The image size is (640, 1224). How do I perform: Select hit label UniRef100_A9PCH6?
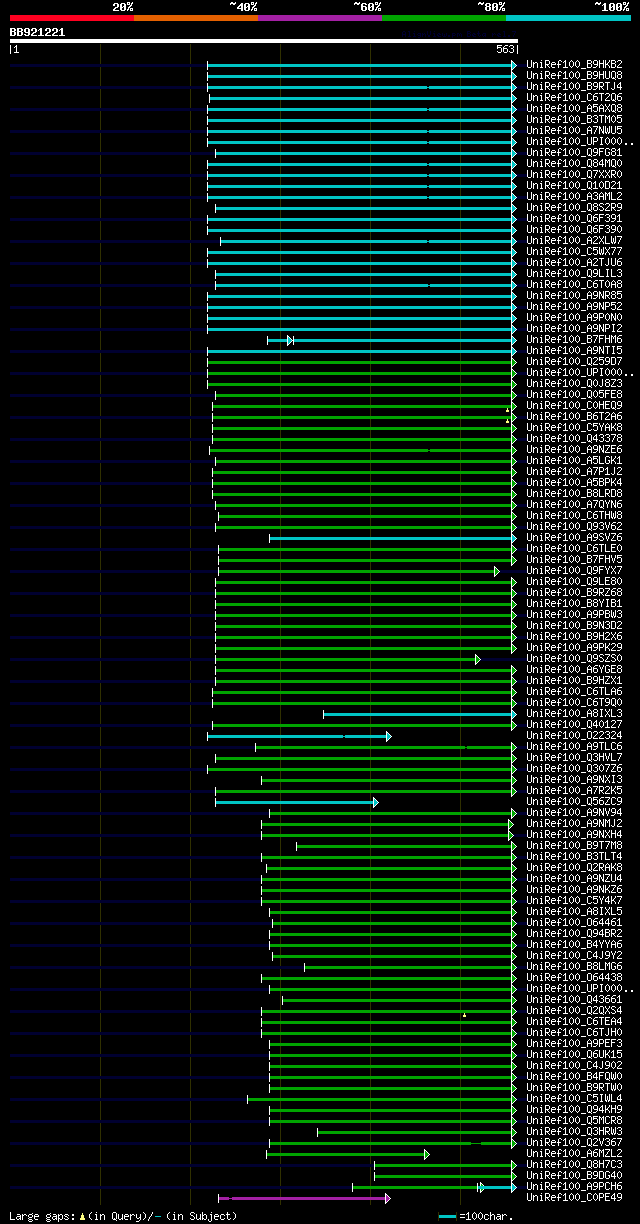pyautogui.click(x=575, y=1187)
